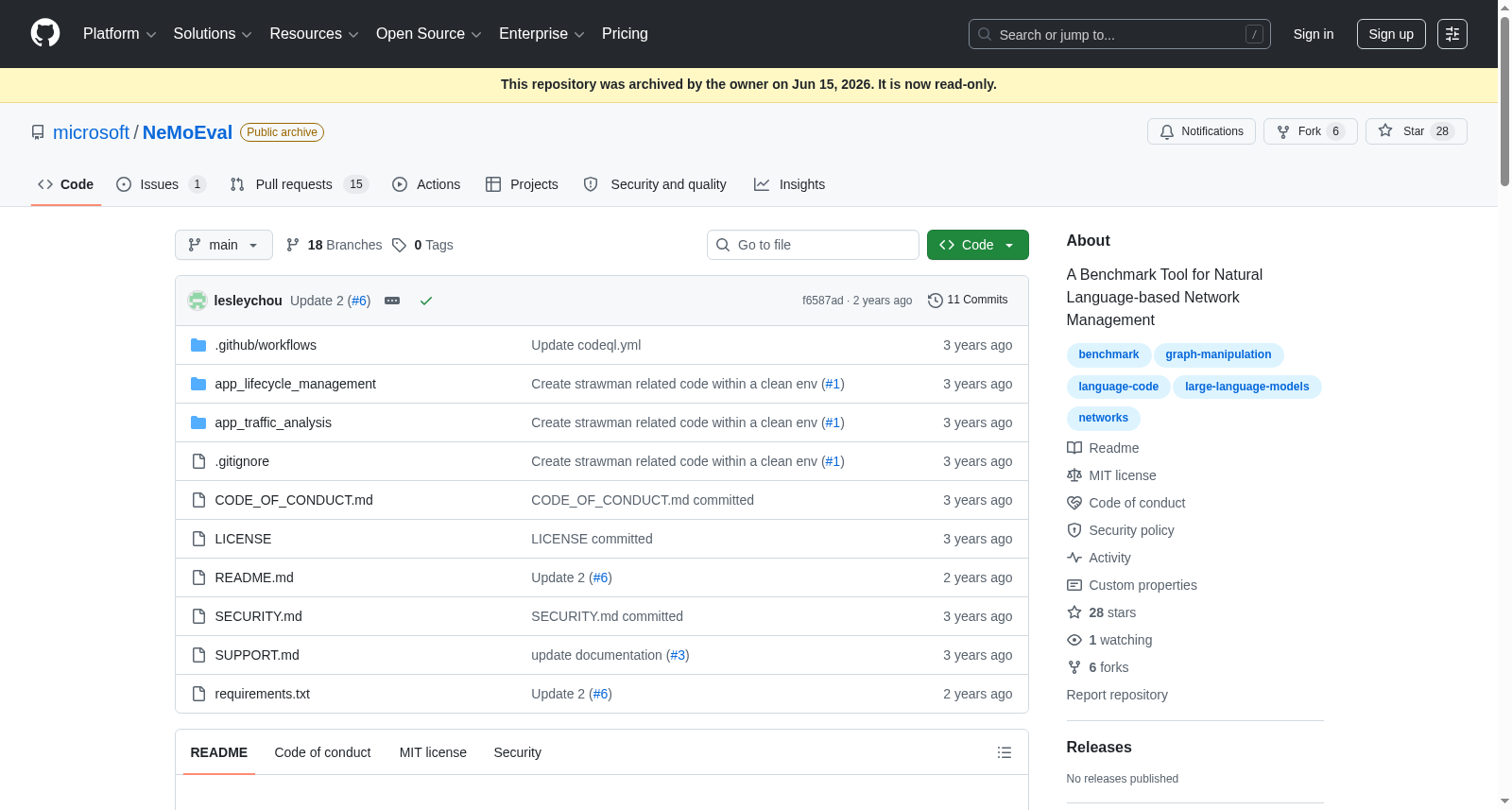Fork the repository using Fork button
This screenshot has height=810, width=1512.
pos(1310,131)
